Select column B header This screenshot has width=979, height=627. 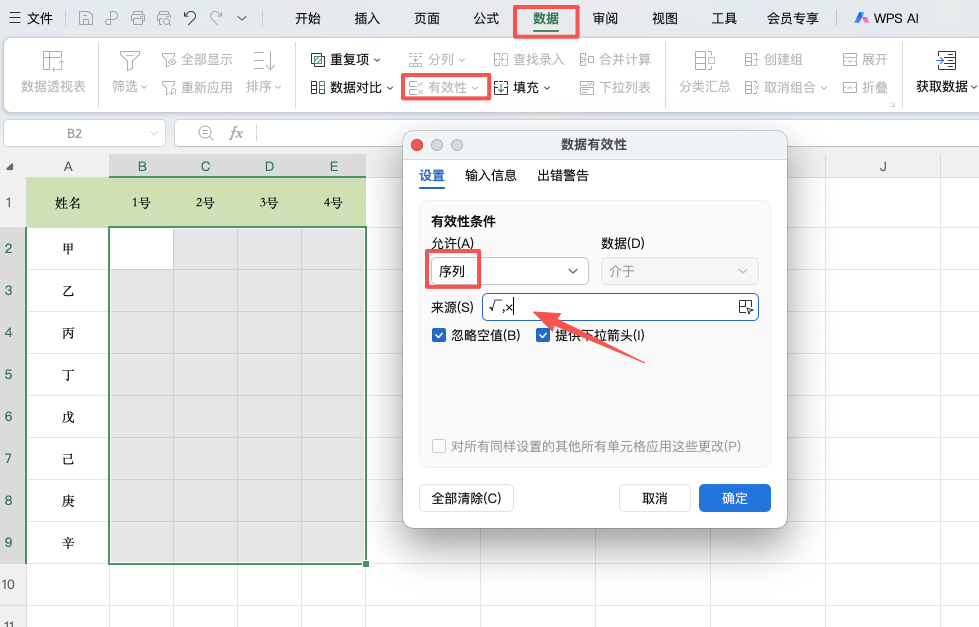coord(142,166)
